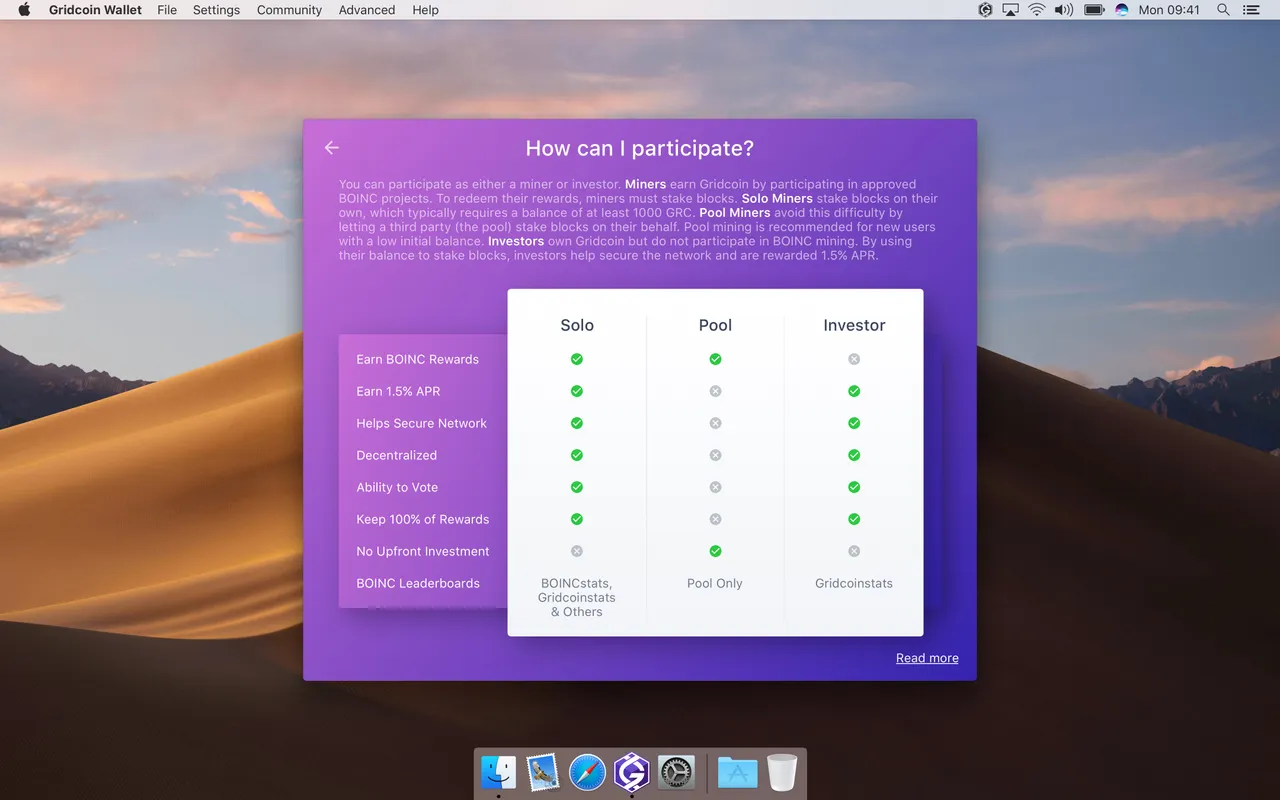The height and width of the screenshot is (800, 1280).
Task: Click the How can I participate? heading
Action: (x=640, y=148)
